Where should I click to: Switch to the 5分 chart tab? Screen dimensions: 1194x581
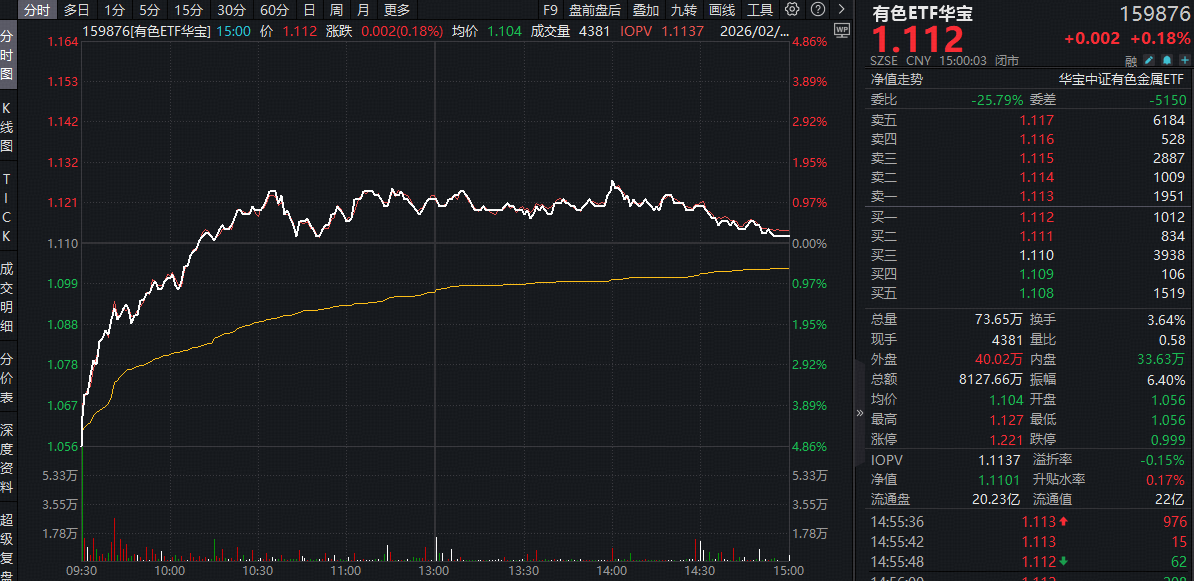149,10
